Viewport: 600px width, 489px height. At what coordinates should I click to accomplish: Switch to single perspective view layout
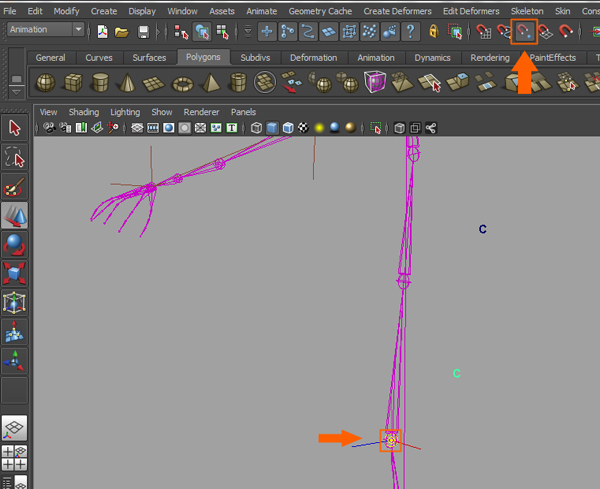coord(15,428)
